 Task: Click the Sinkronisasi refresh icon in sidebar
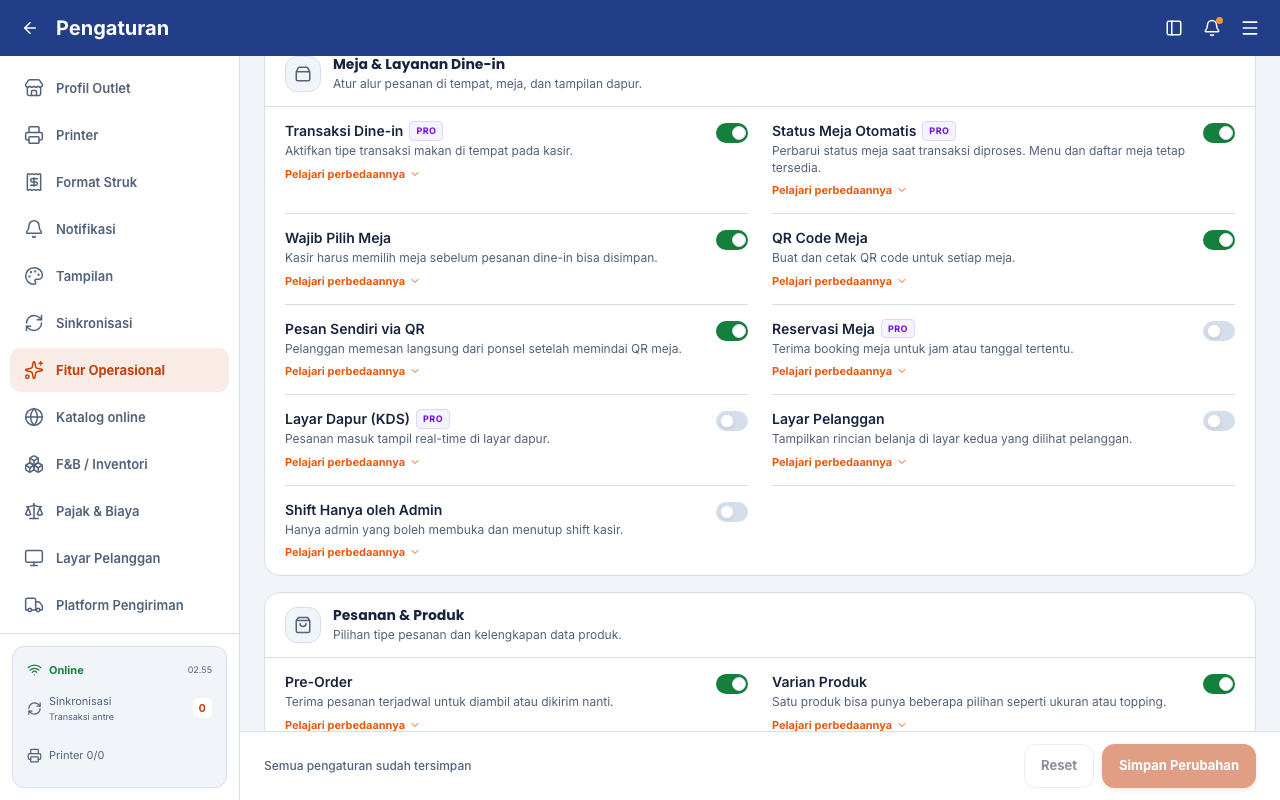pos(34,323)
